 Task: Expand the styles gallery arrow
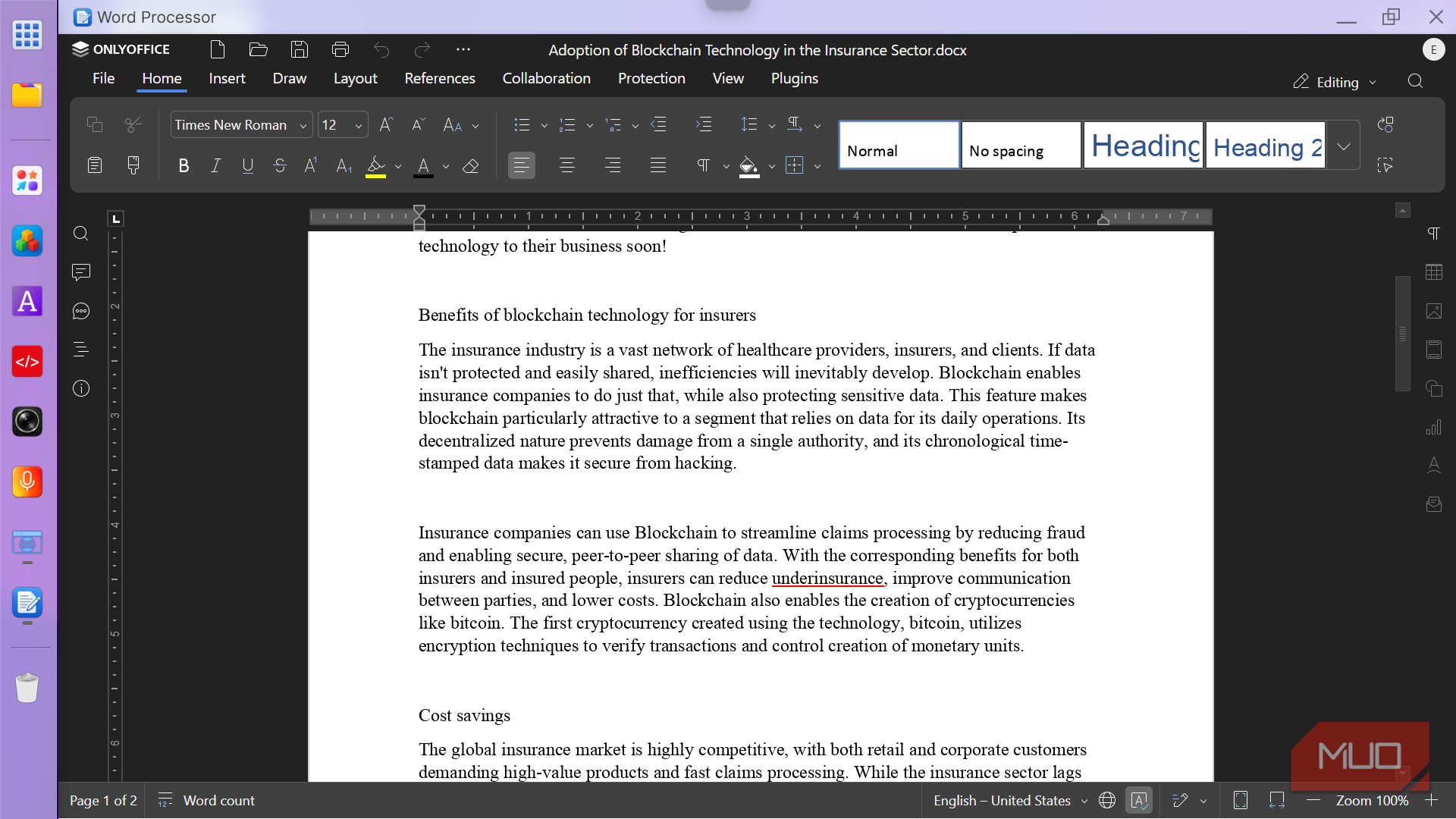[1344, 146]
